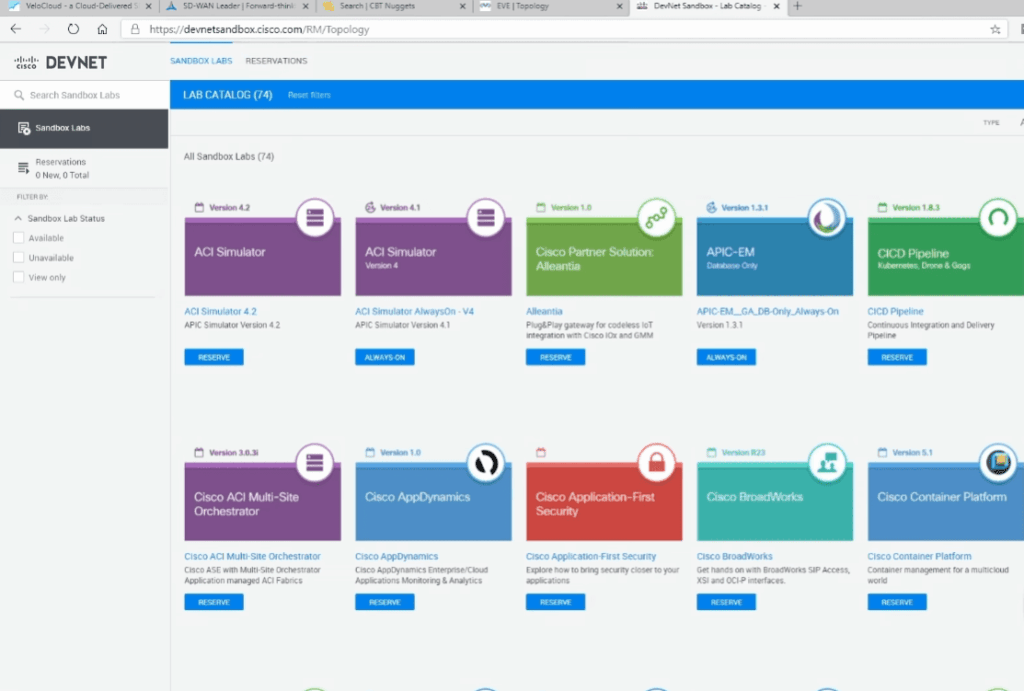Screen dimensions: 1024x691
Task: Click the Cisco BroadWorks card icon
Action: point(827,463)
